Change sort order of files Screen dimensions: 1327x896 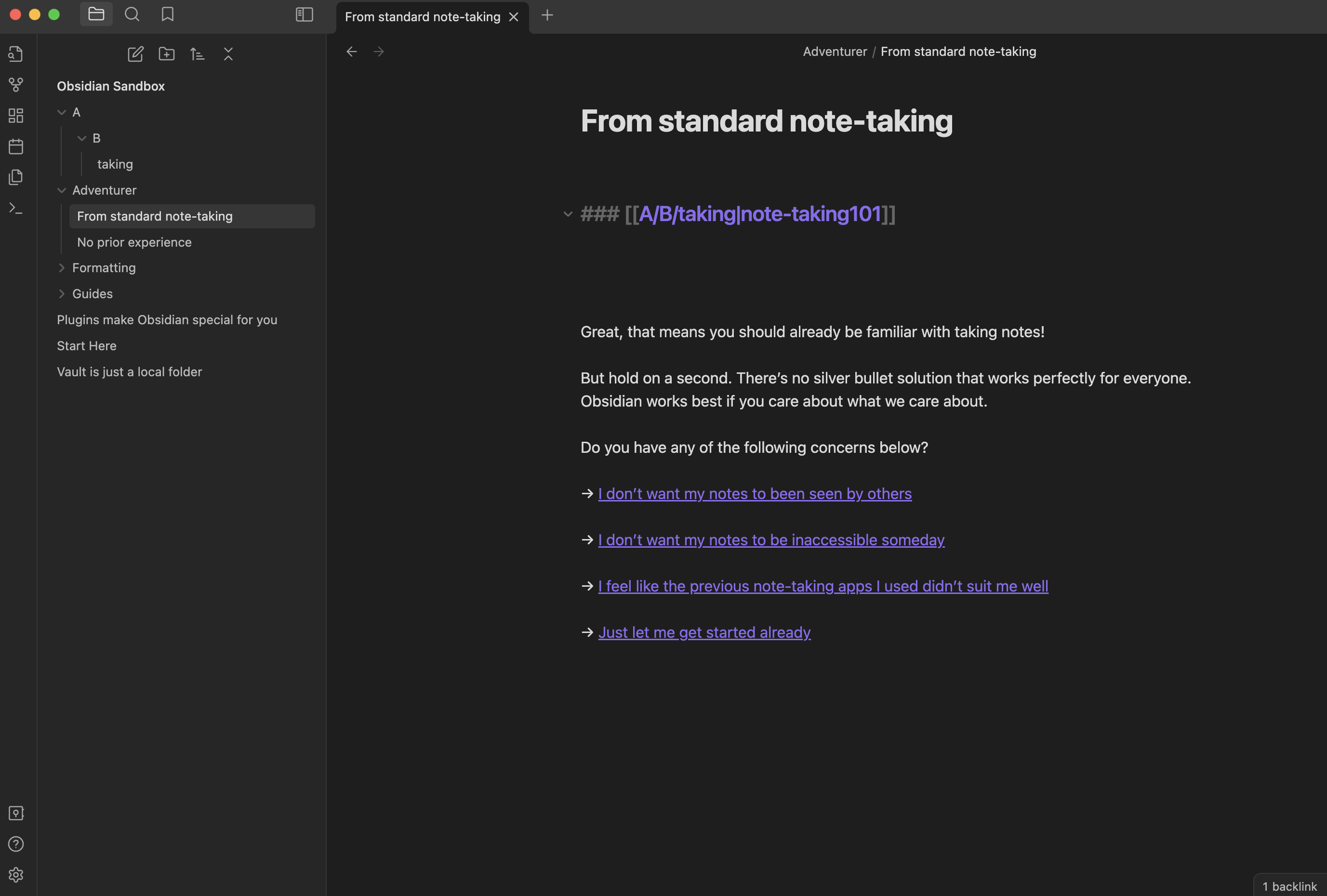[197, 54]
